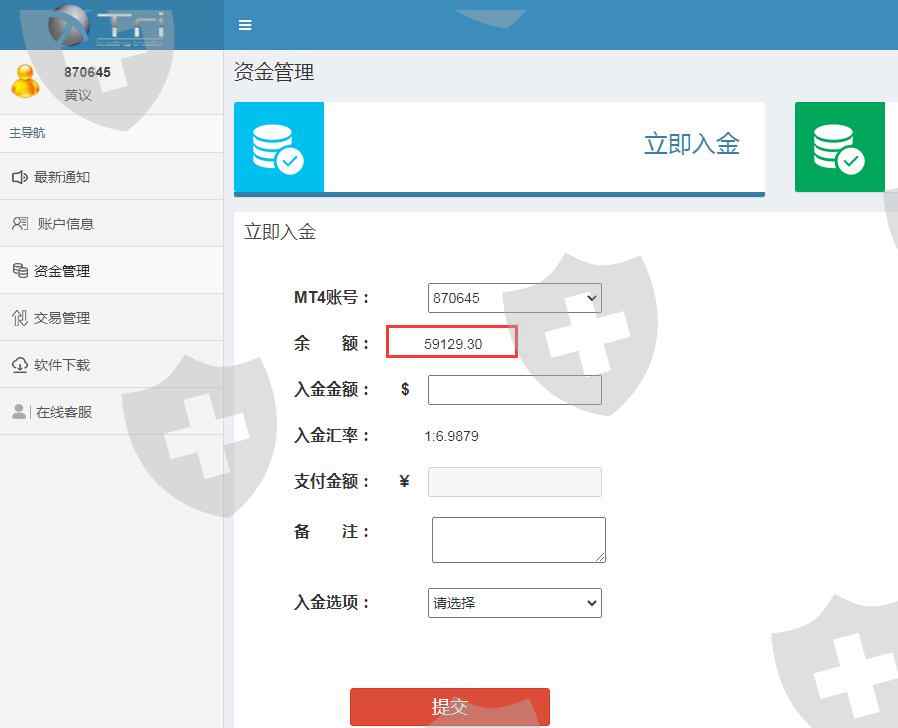
Task: Click the green database check icon
Action: 839,147
